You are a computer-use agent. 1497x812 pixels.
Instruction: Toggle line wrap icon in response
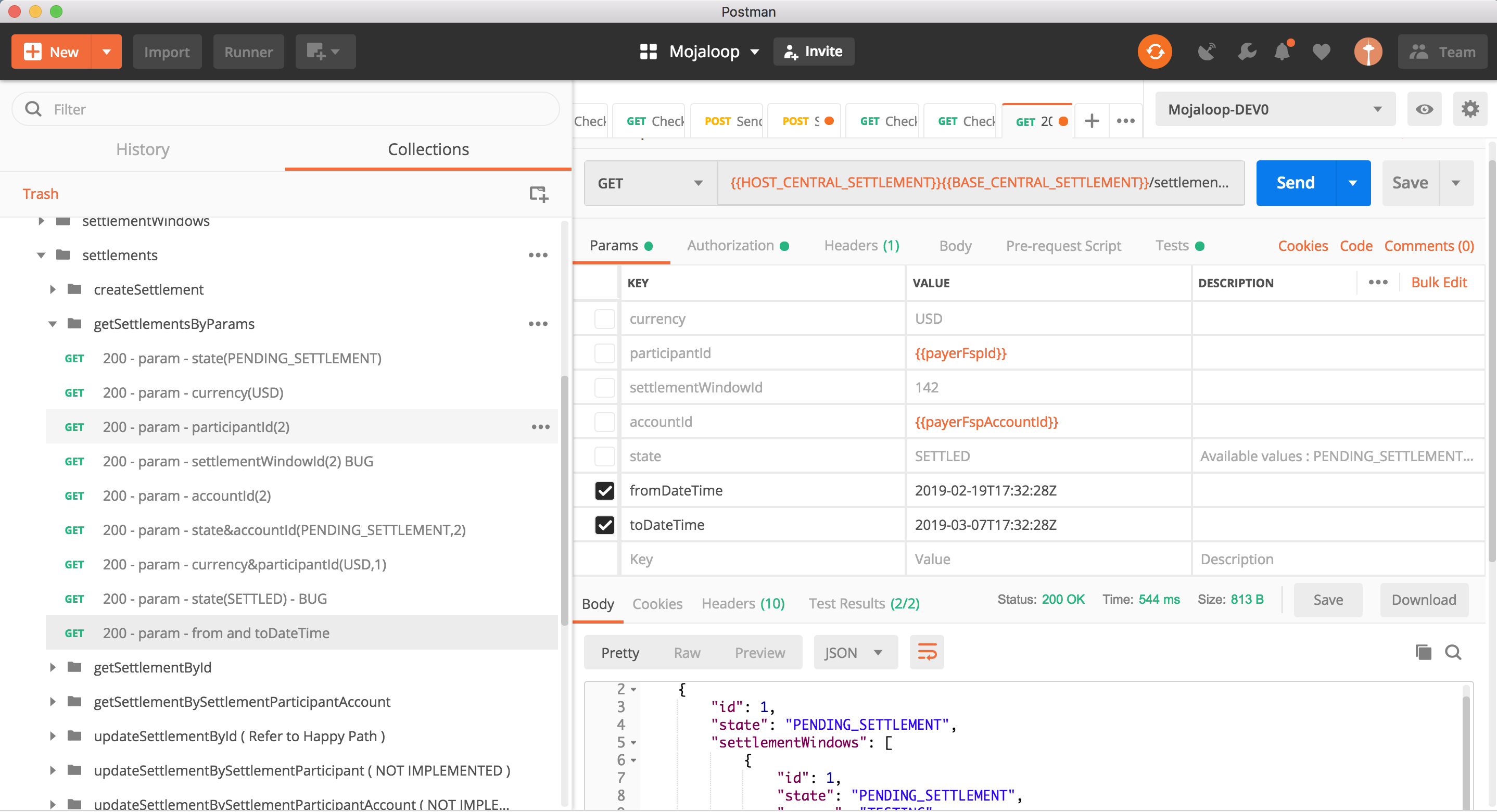point(927,652)
